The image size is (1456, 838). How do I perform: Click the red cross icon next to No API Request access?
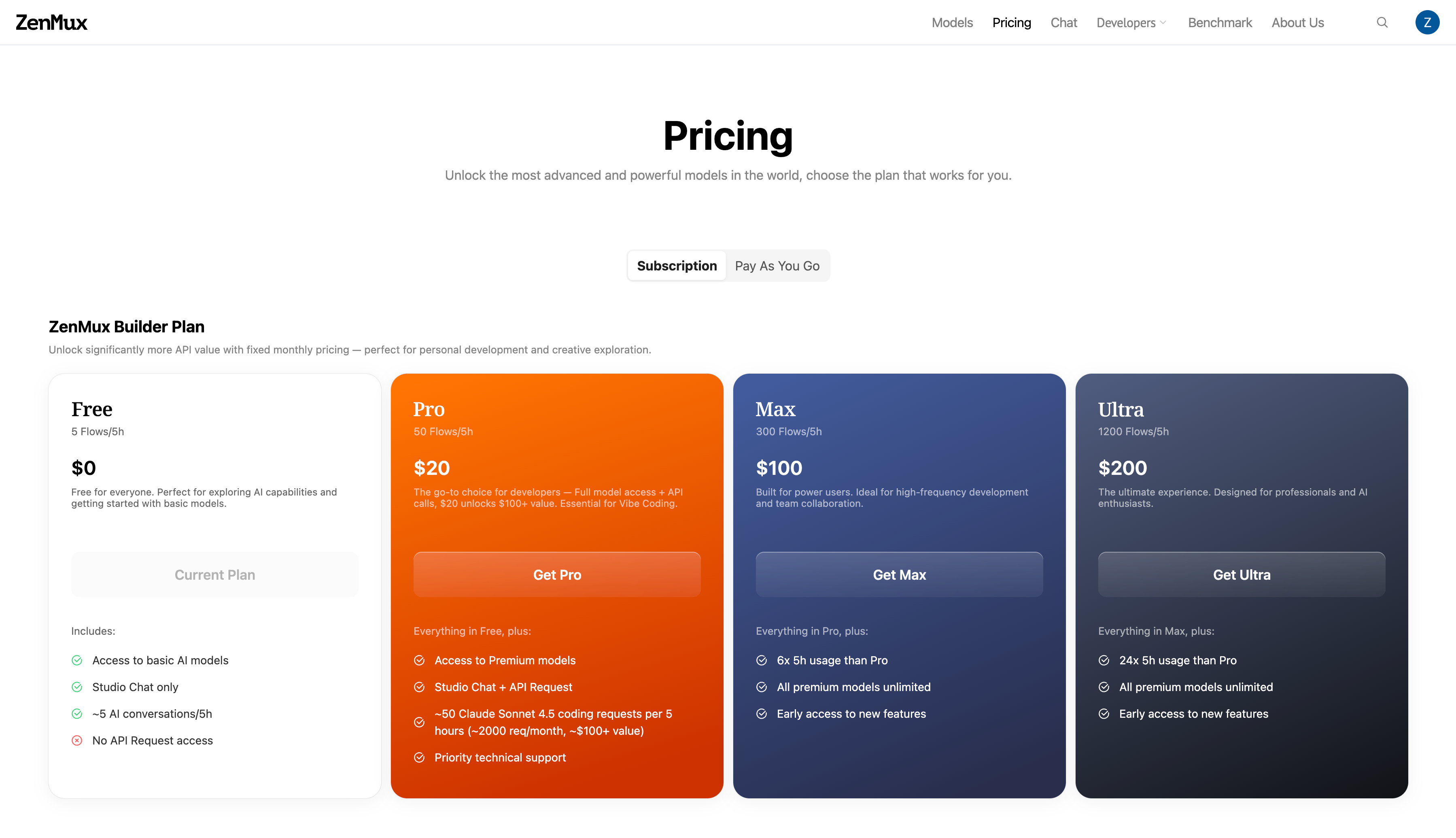point(77,741)
